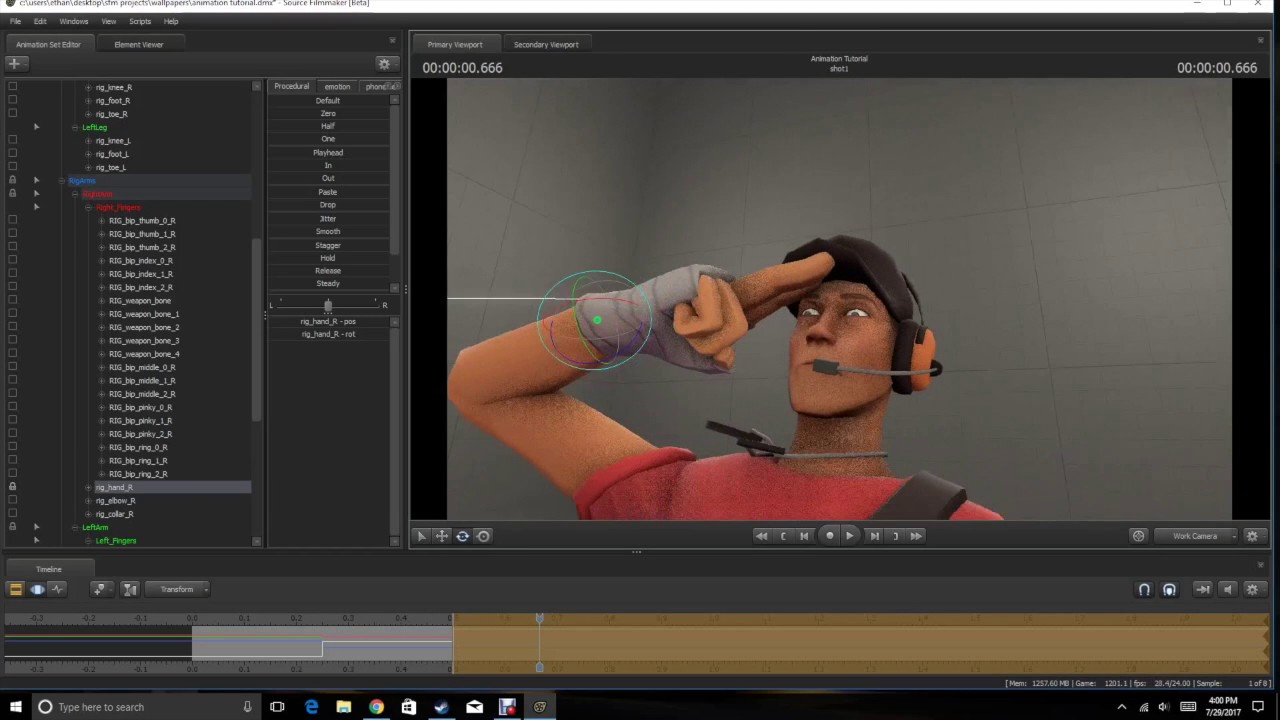Collapse the Right_Fingers group
Screen dimensions: 1280x720
point(88,207)
